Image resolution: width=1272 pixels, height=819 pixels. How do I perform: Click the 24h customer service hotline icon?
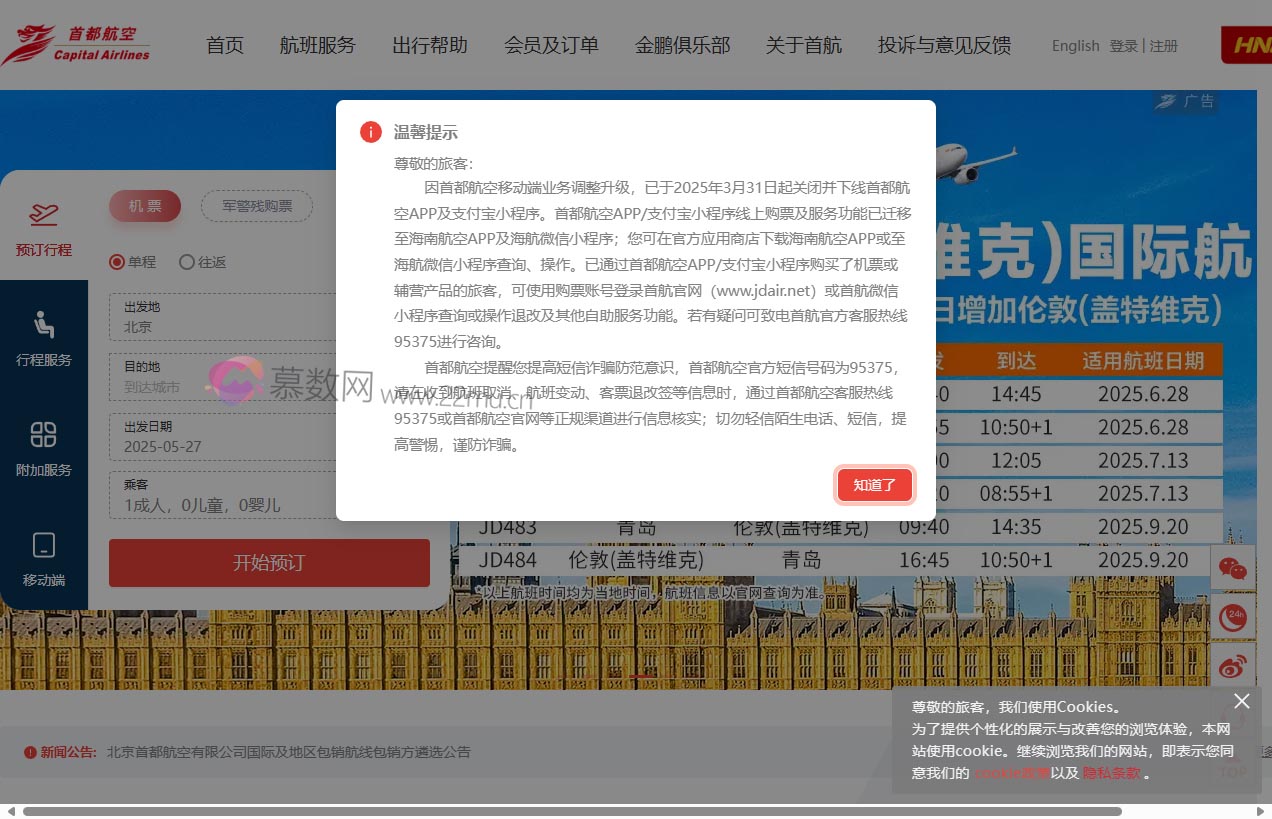1232,617
